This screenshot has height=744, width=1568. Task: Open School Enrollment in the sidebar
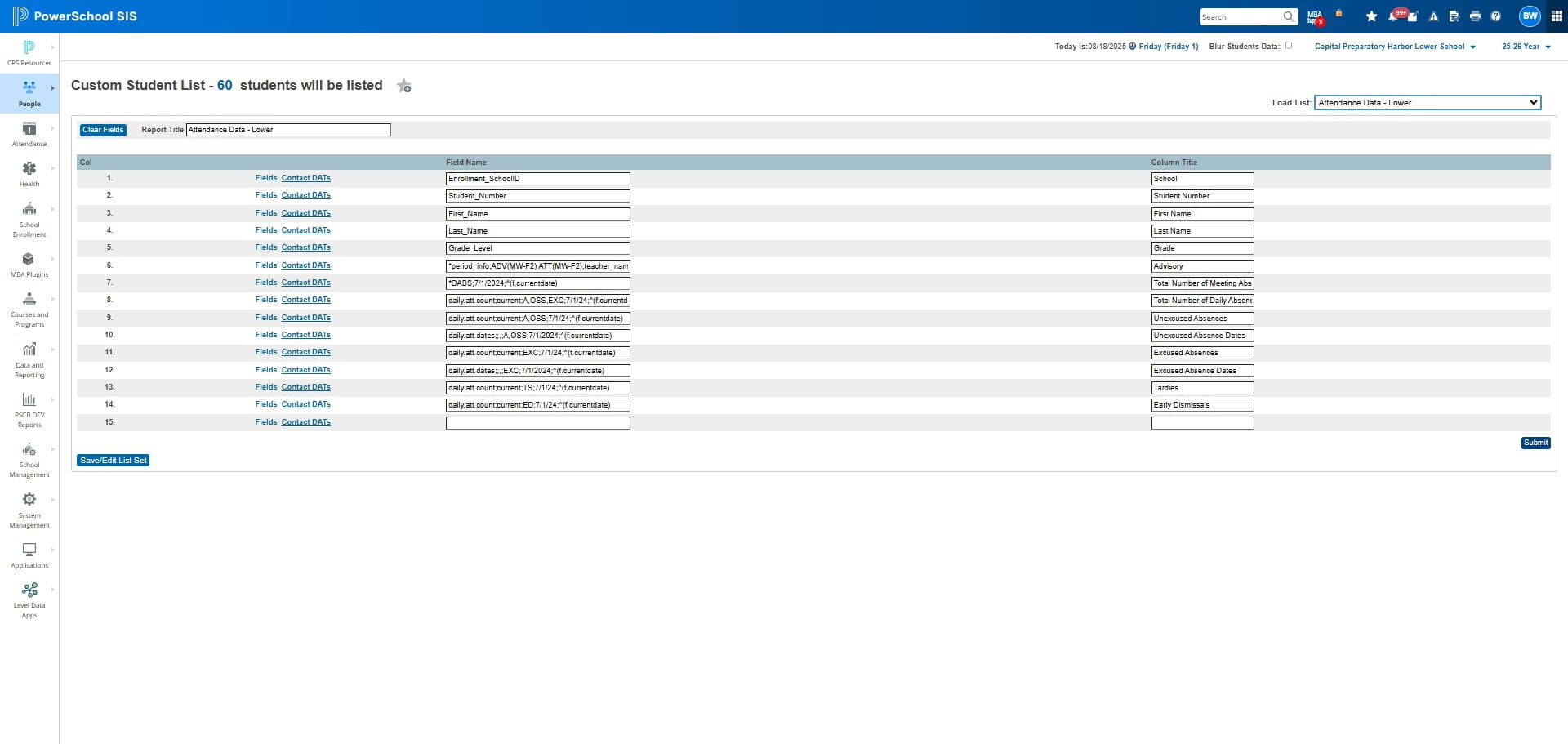[29, 219]
